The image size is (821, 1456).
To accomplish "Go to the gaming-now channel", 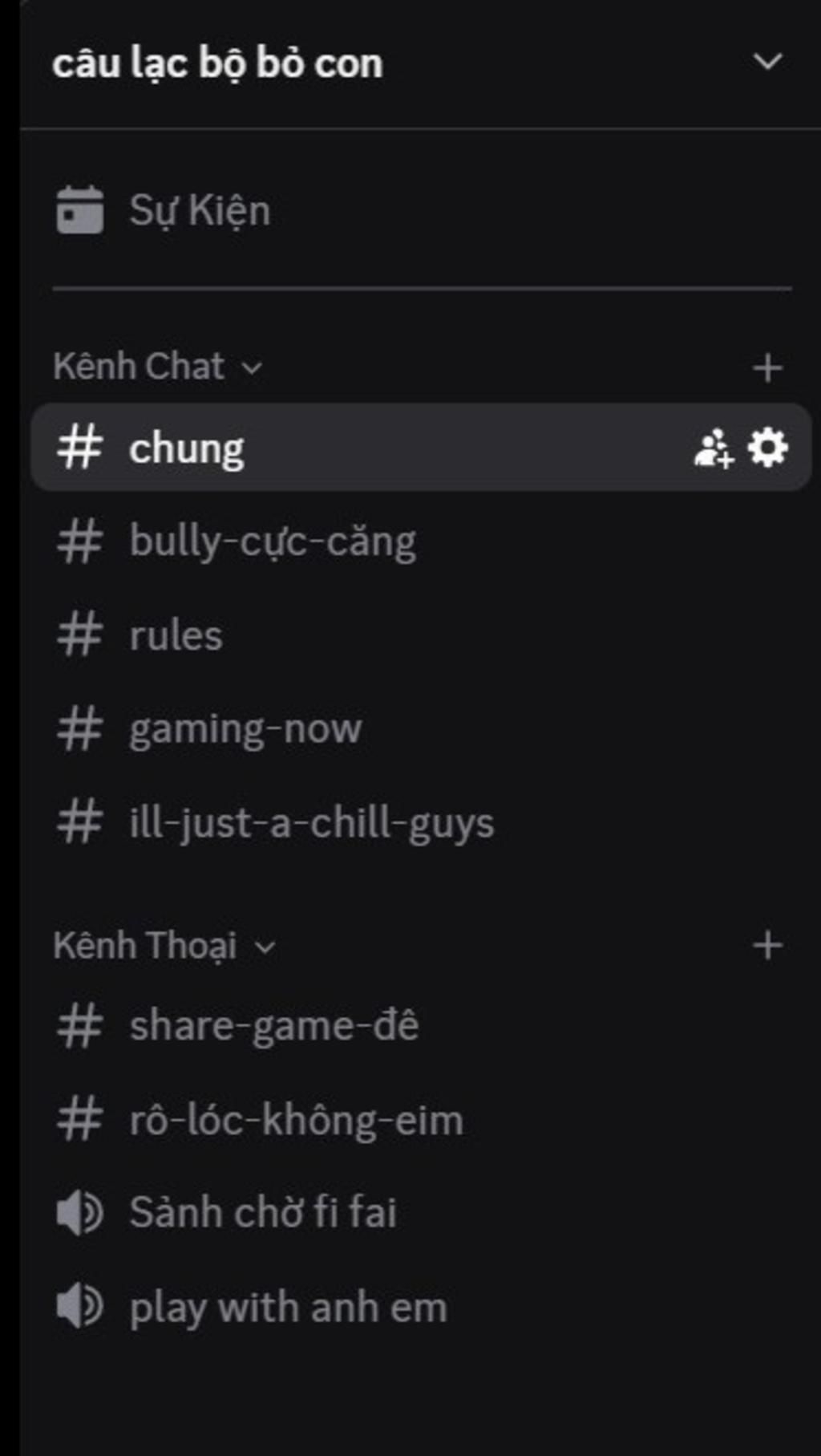I will click(421, 729).
